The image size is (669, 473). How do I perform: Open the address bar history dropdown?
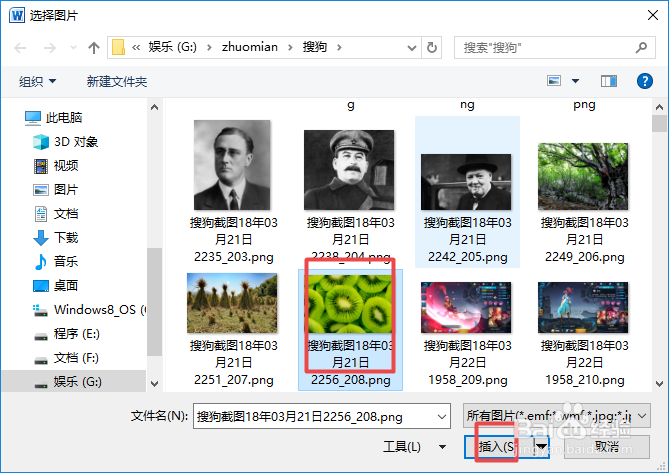[412, 48]
